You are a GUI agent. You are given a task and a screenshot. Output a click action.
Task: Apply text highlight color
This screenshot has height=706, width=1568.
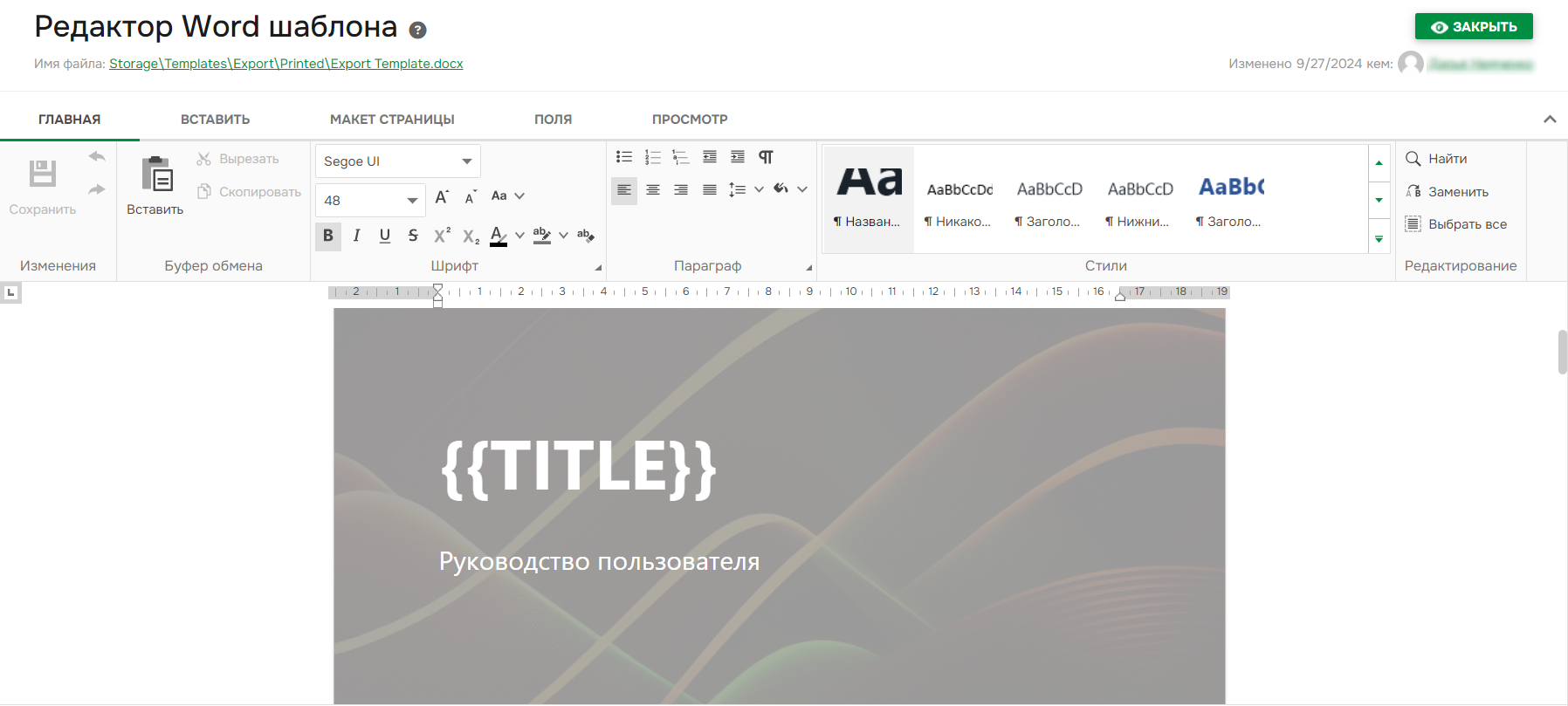(x=542, y=236)
